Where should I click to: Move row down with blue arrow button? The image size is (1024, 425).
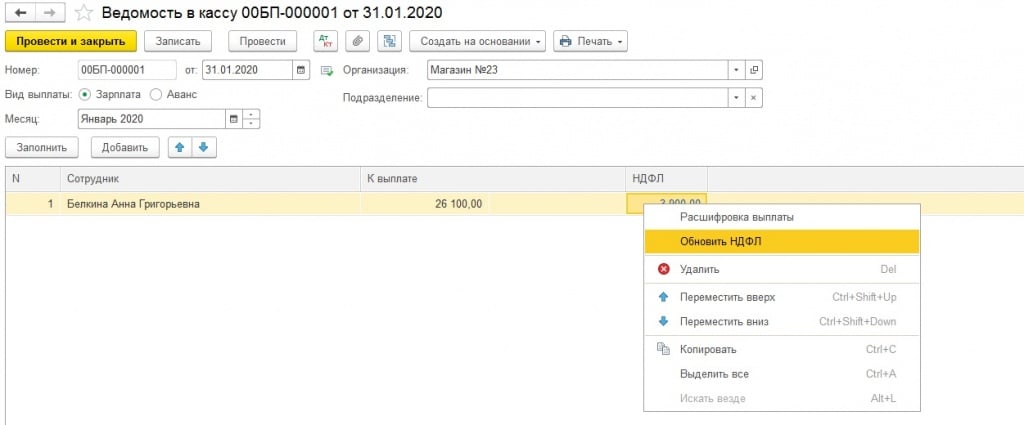coord(203,147)
